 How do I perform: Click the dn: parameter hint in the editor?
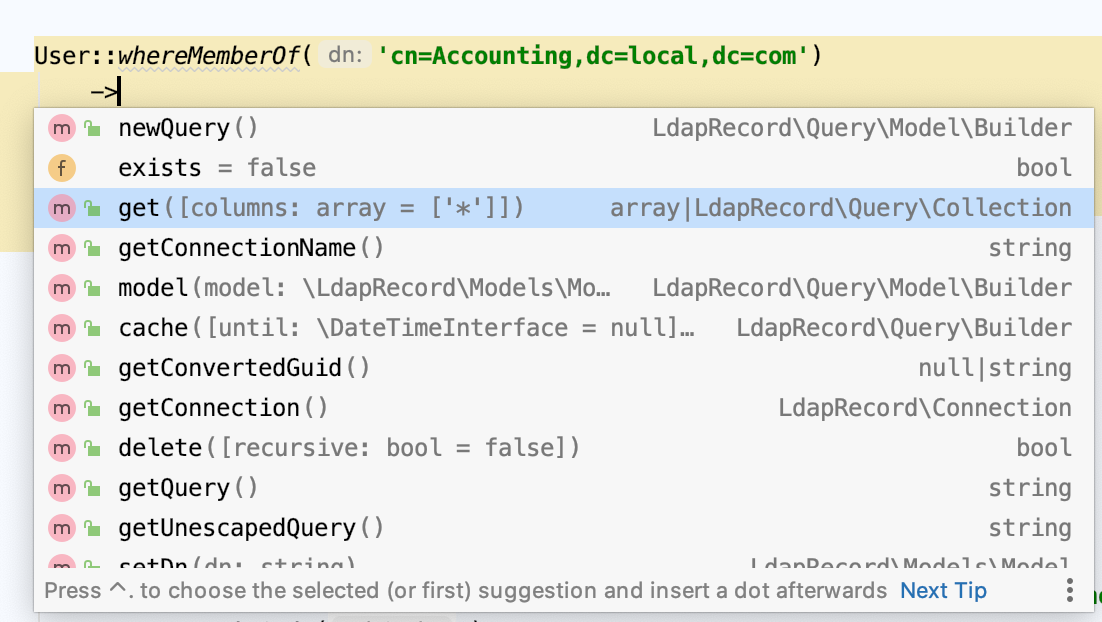[x=344, y=55]
